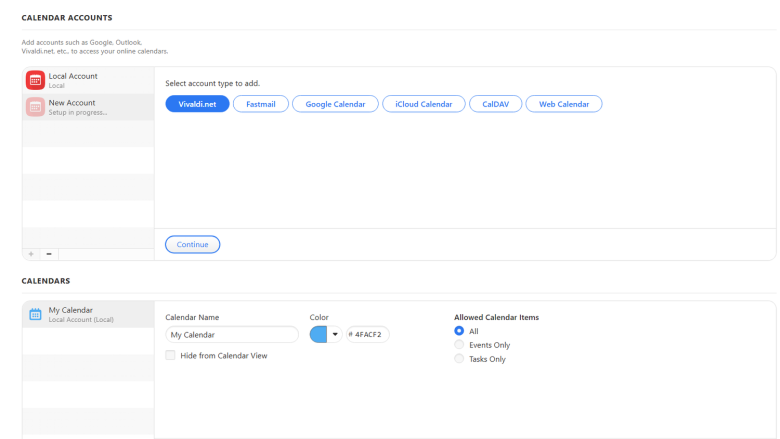Click the faded New Account calendar icon
Image resolution: width=780 pixels, height=439 pixels.
(35, 107)
